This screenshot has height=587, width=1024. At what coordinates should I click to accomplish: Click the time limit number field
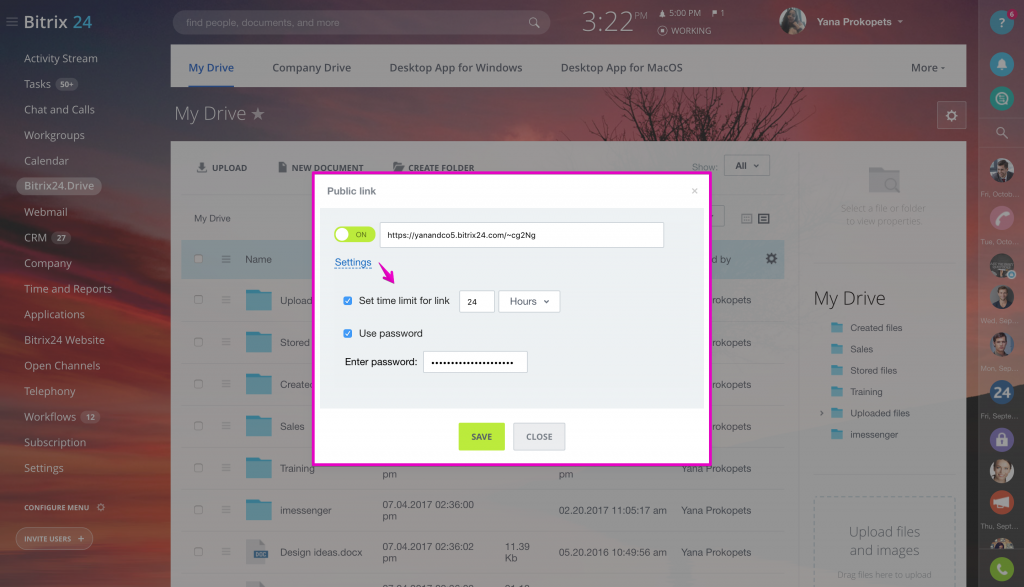tap(477, 302)
